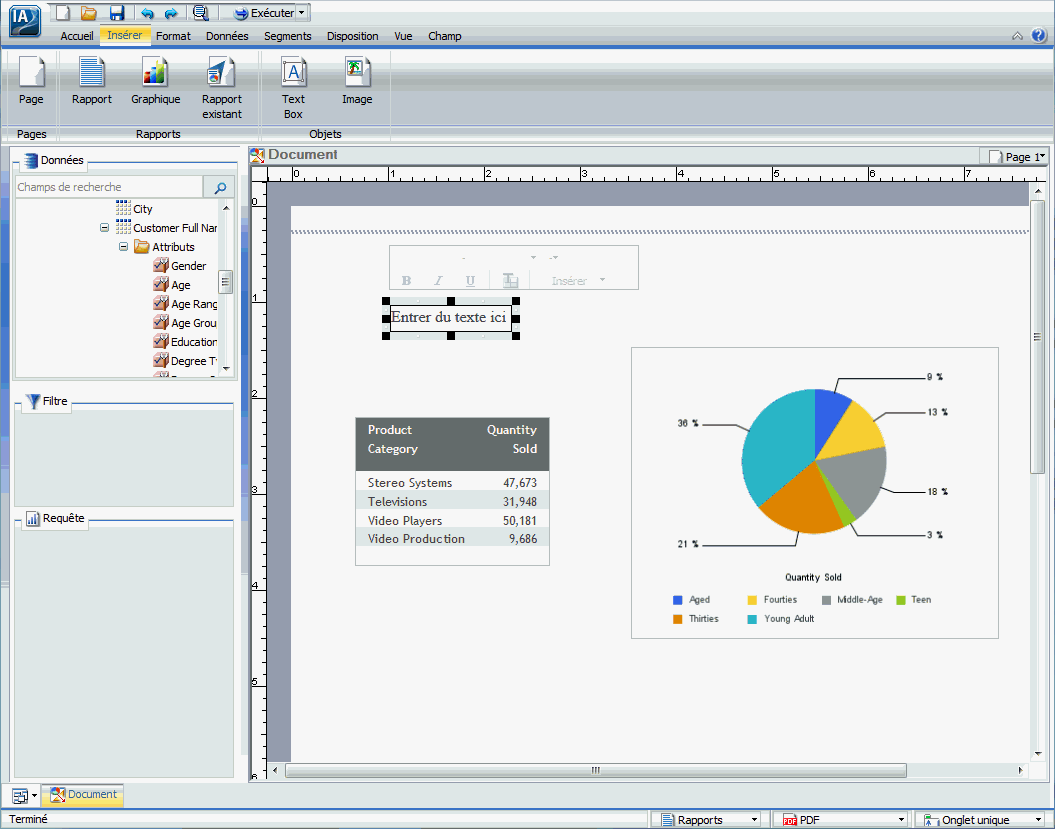Click the vertical scrollbar of the canvas

pos(1038,336)
